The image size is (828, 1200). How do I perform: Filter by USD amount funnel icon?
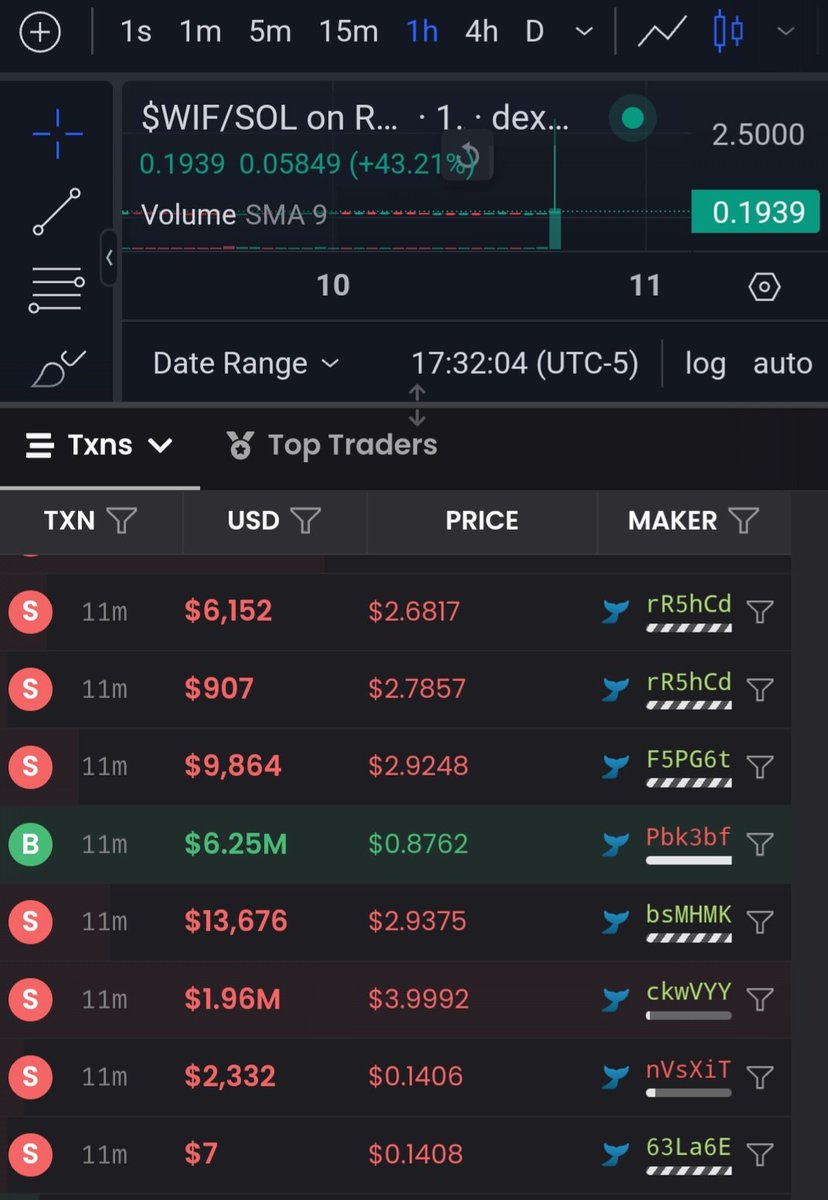pyautogui.click(x=305, y=520)
